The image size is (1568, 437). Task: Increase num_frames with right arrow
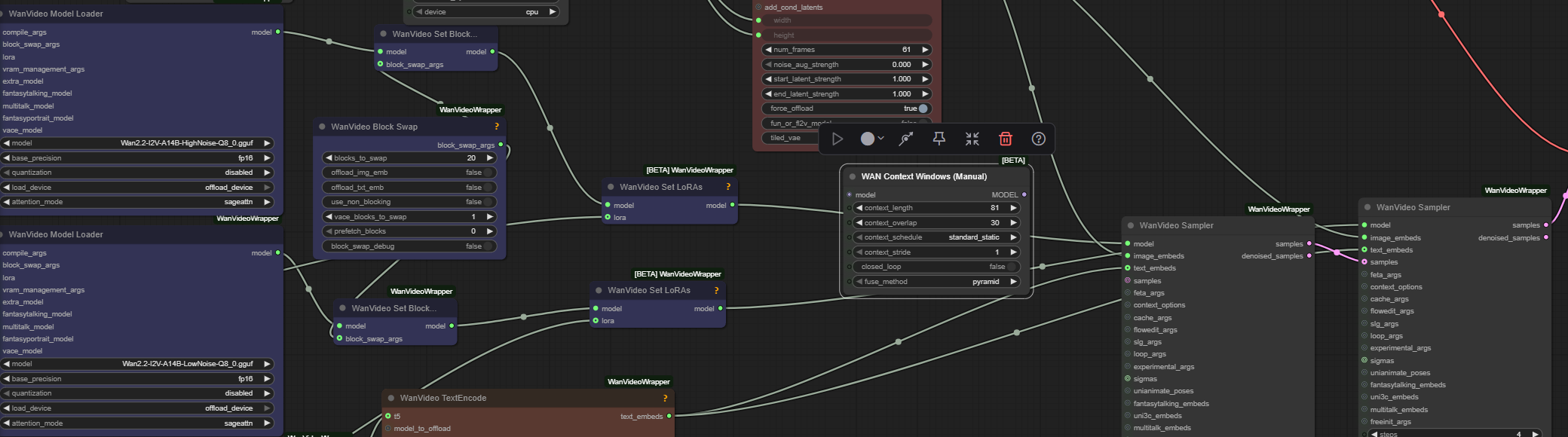tap(925, 50)
